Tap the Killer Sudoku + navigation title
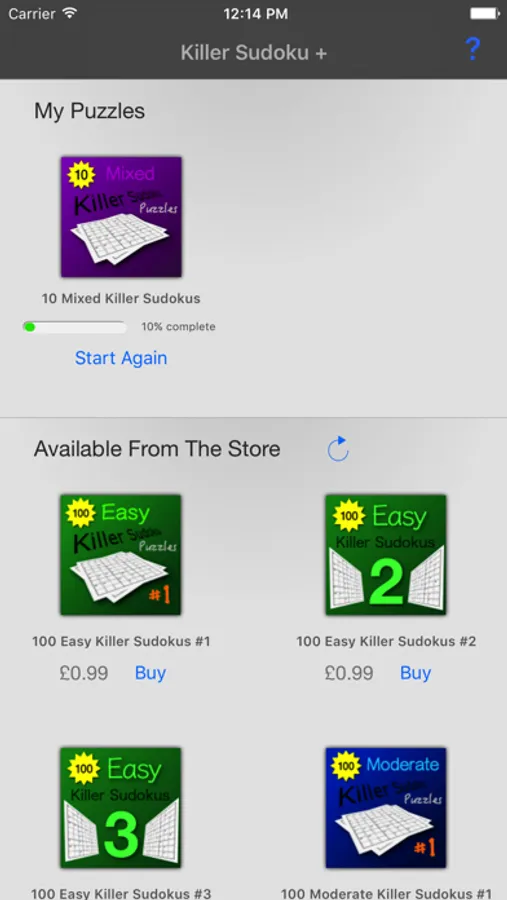 254,53
